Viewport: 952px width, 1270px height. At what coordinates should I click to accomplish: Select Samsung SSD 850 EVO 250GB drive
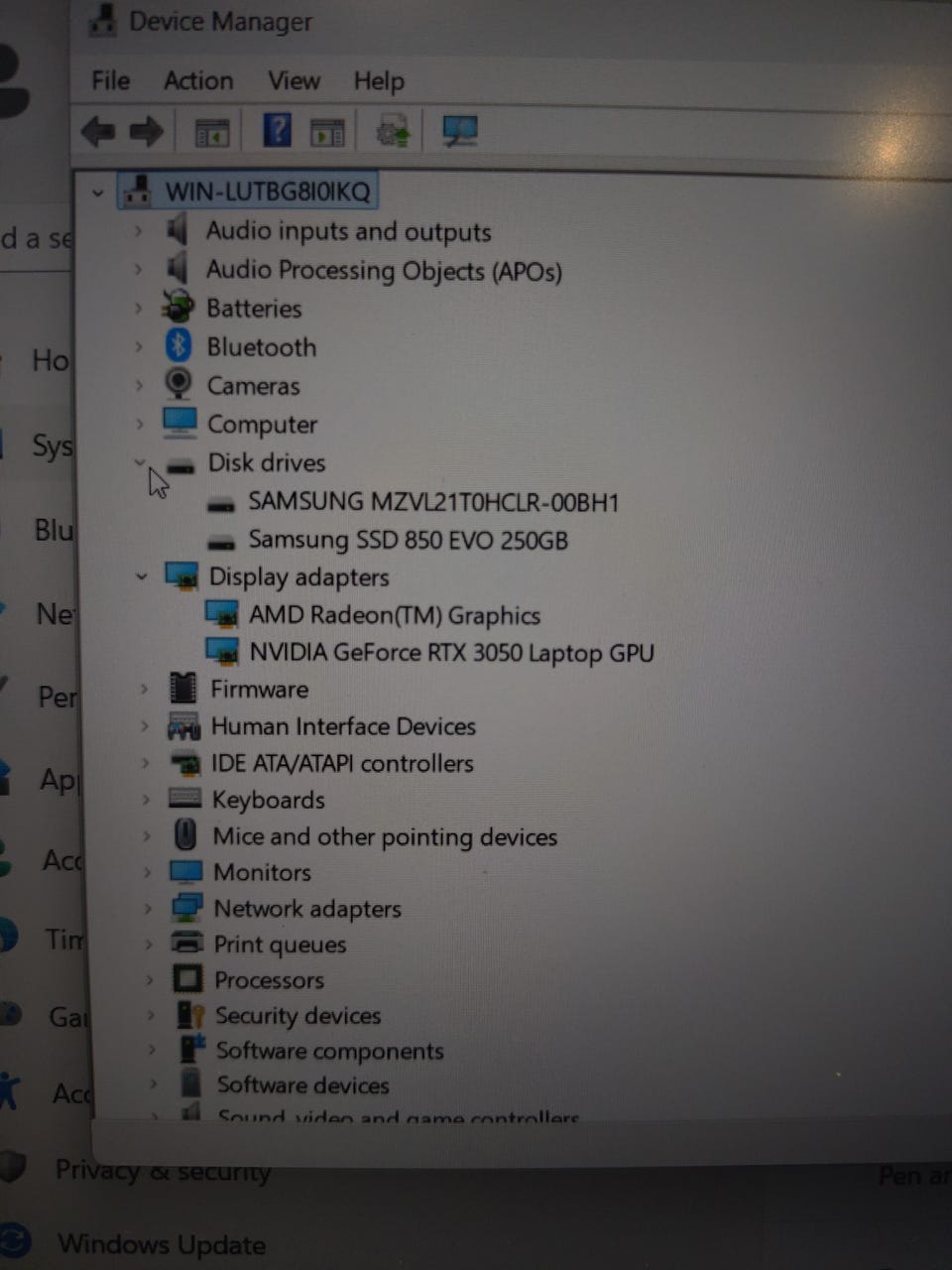point(408,540)
